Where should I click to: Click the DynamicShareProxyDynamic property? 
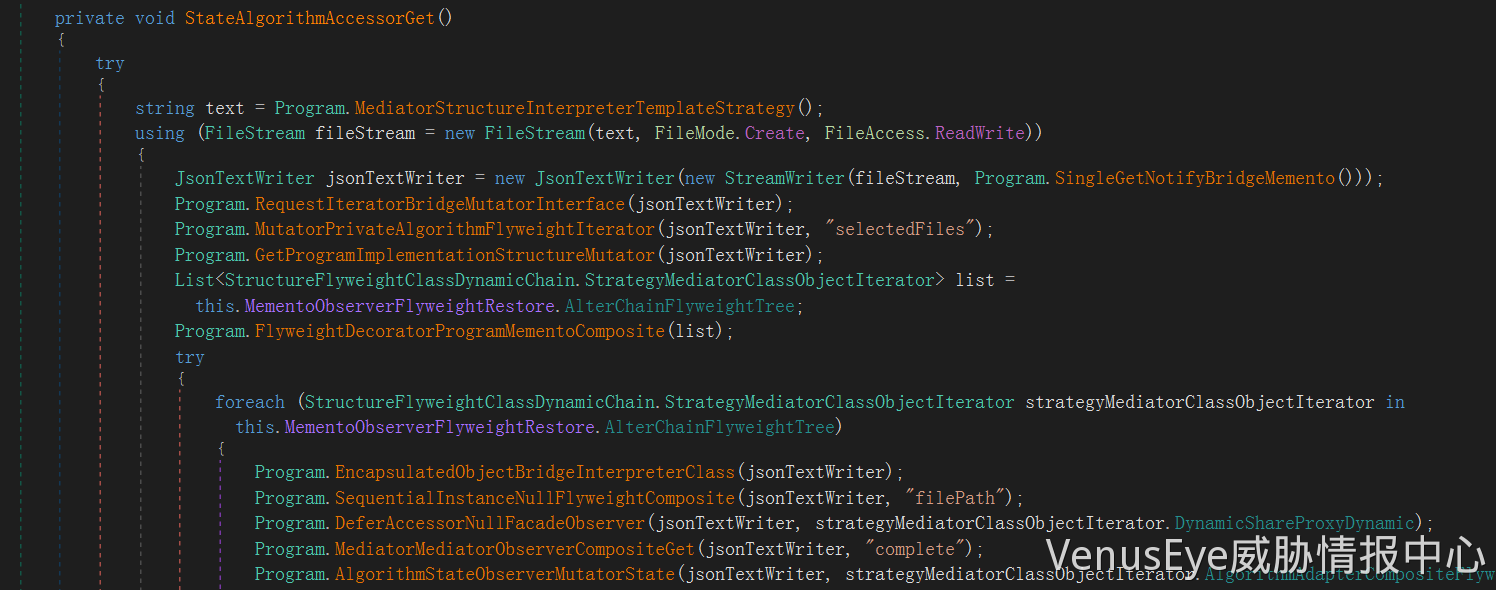click(x=1294, y=523)
